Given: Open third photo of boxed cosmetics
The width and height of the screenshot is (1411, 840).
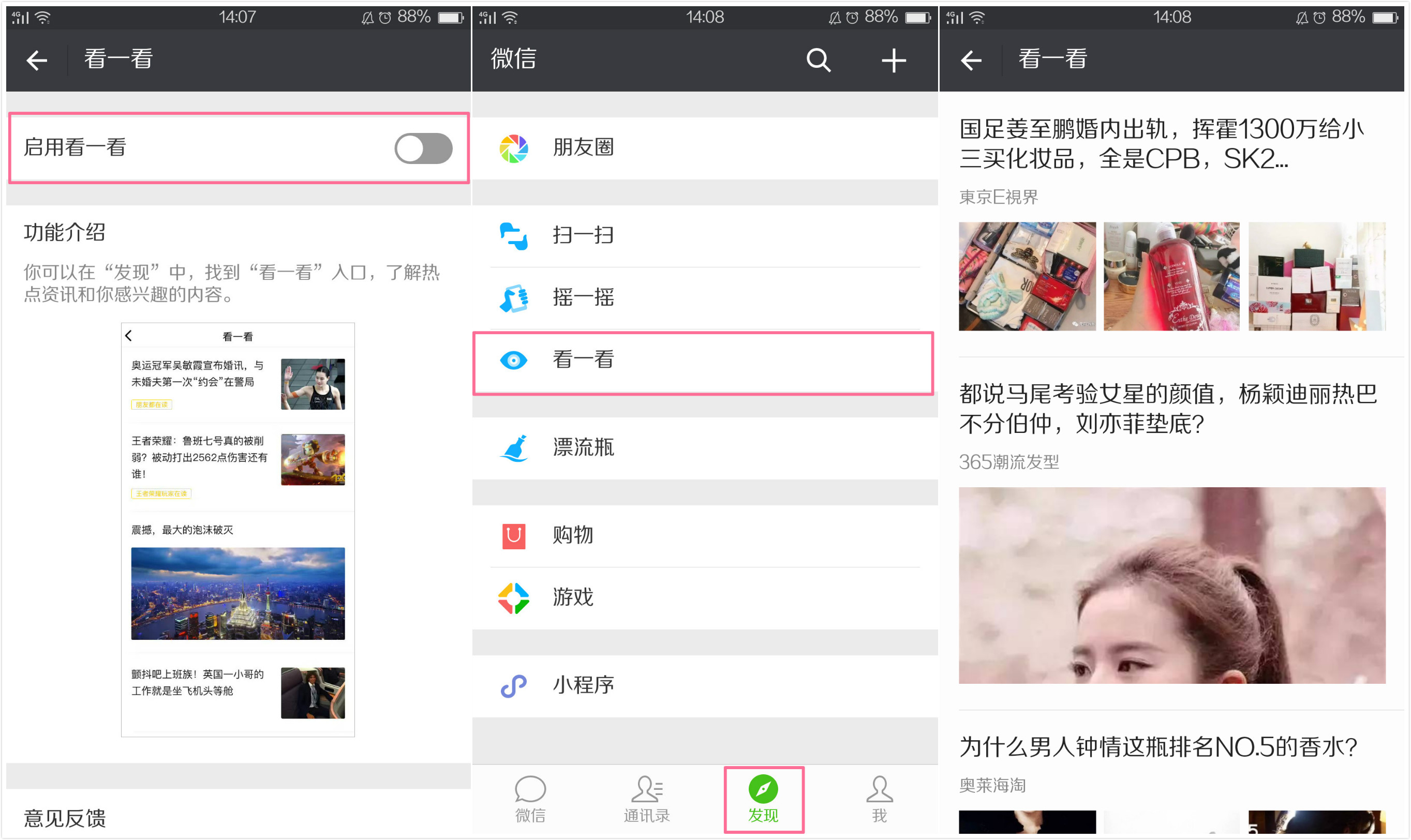Looking at the screenshot, I should click(x=1317, y=276).
